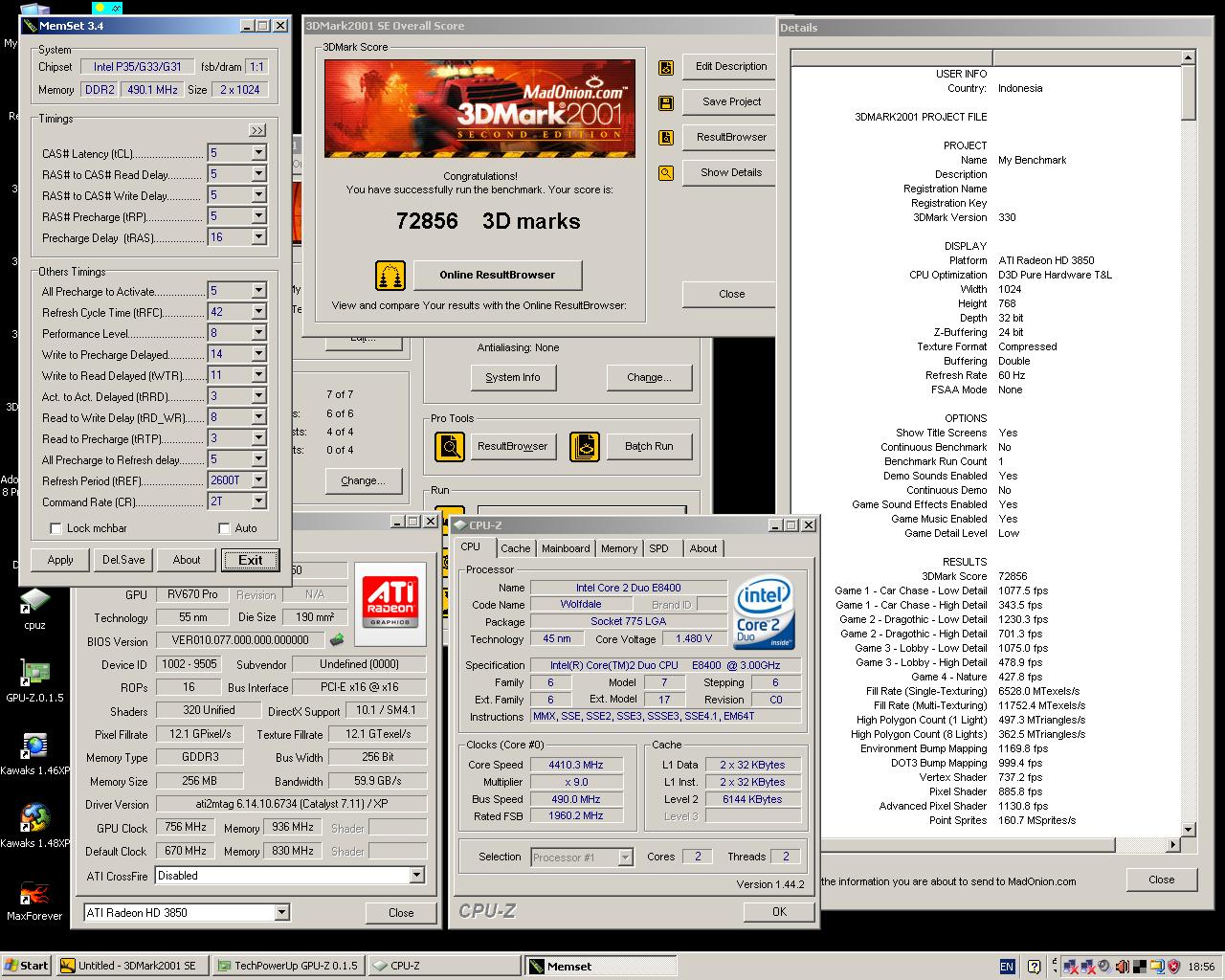Click the Details vertical scrollbar down arrow
The height and width of the screenshot is (980, 1225).
point(1188,830)
